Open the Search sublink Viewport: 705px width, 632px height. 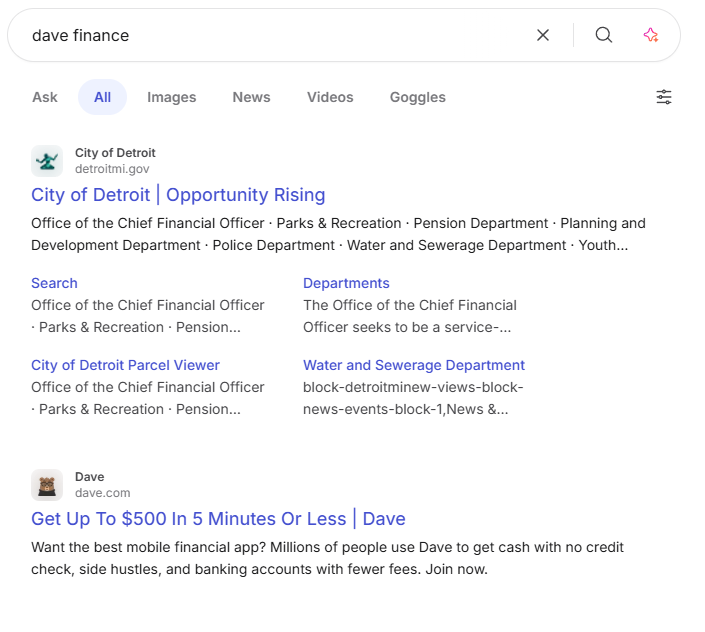tap(54, 283)
